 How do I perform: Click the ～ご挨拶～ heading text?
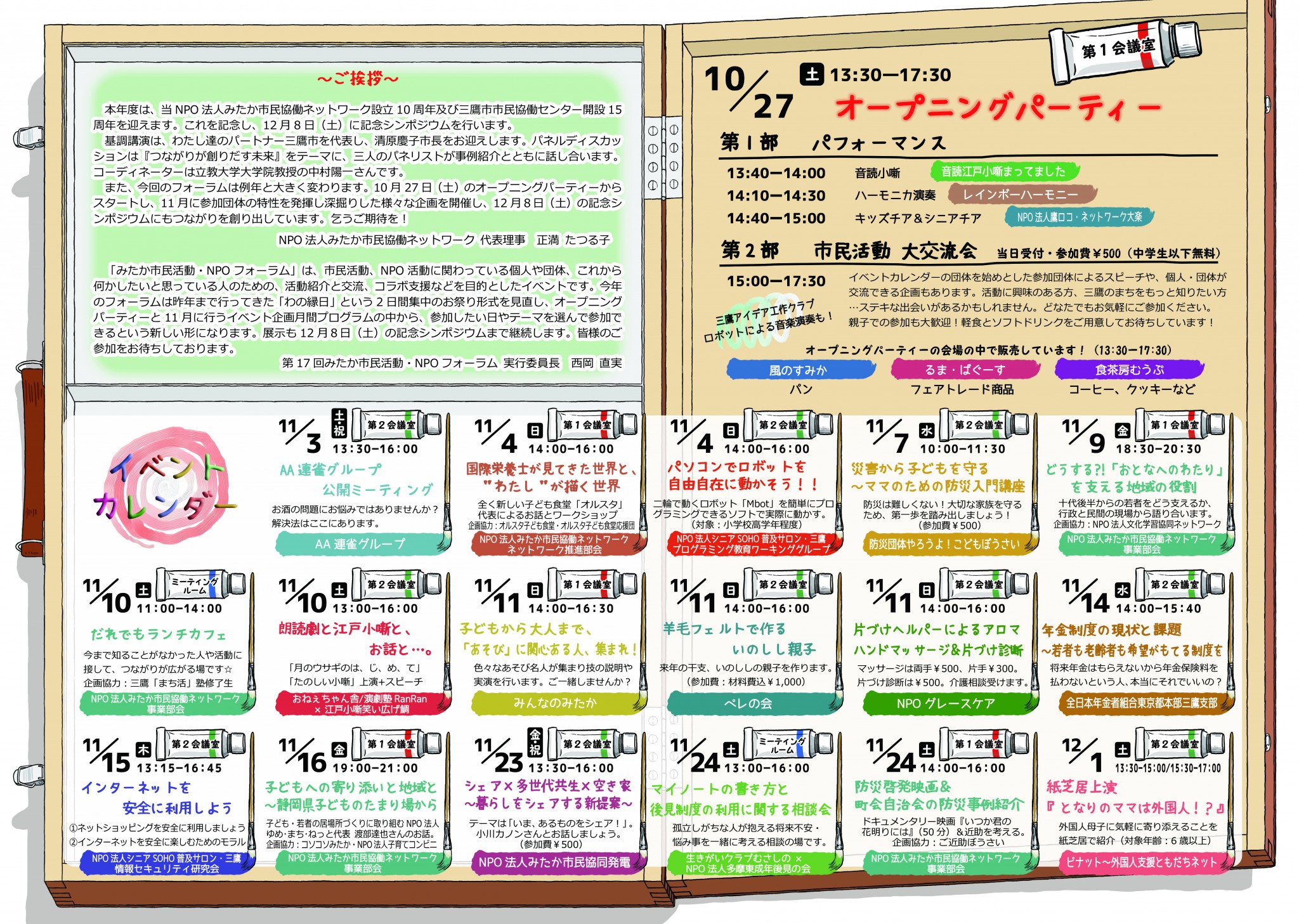(357, 79)
